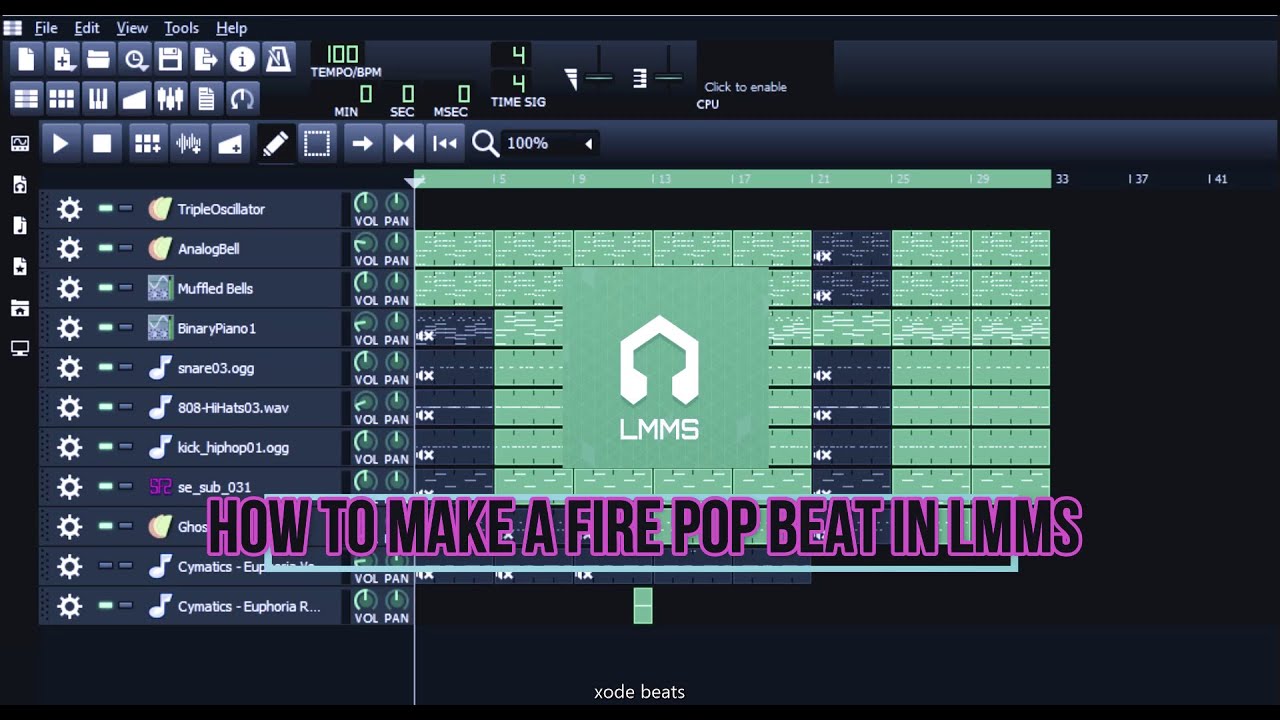This screenshot has height=720, width=1280.
Task: Solo the kick_hiphop01.ogg track
Action: [x=125, y=447]
